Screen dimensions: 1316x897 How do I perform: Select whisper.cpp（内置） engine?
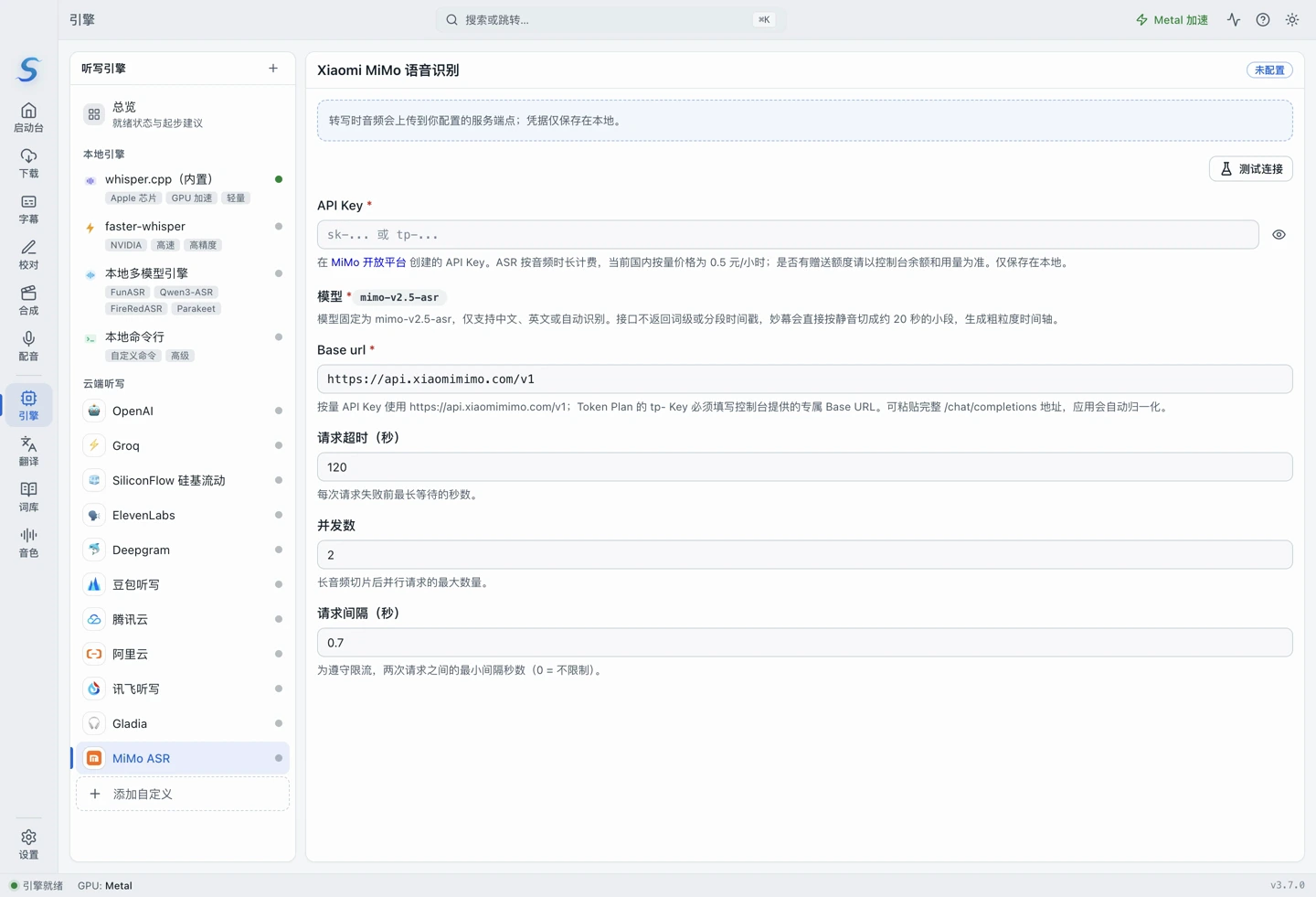click(183, 187)
